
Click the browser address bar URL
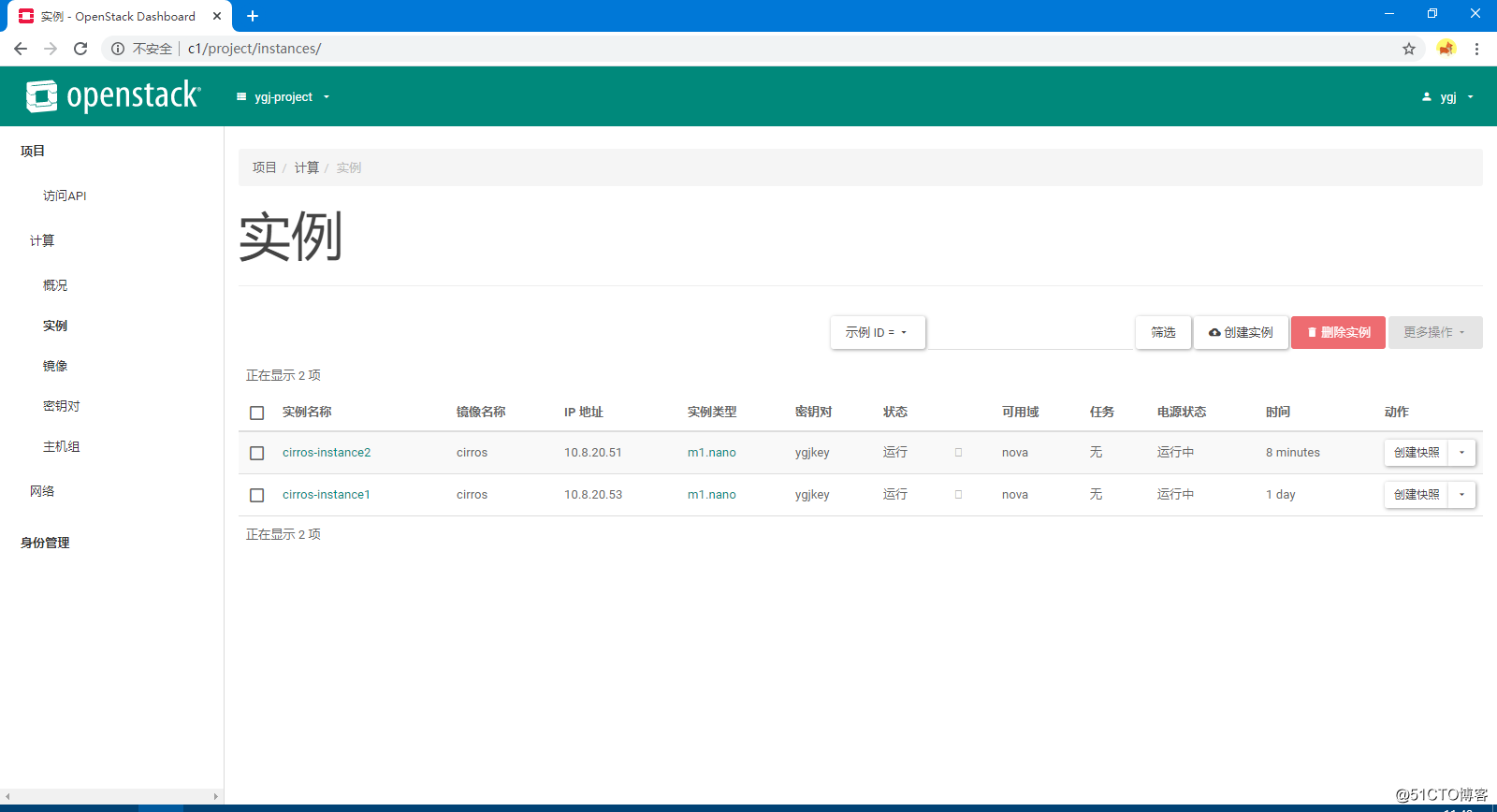point(254,49)
